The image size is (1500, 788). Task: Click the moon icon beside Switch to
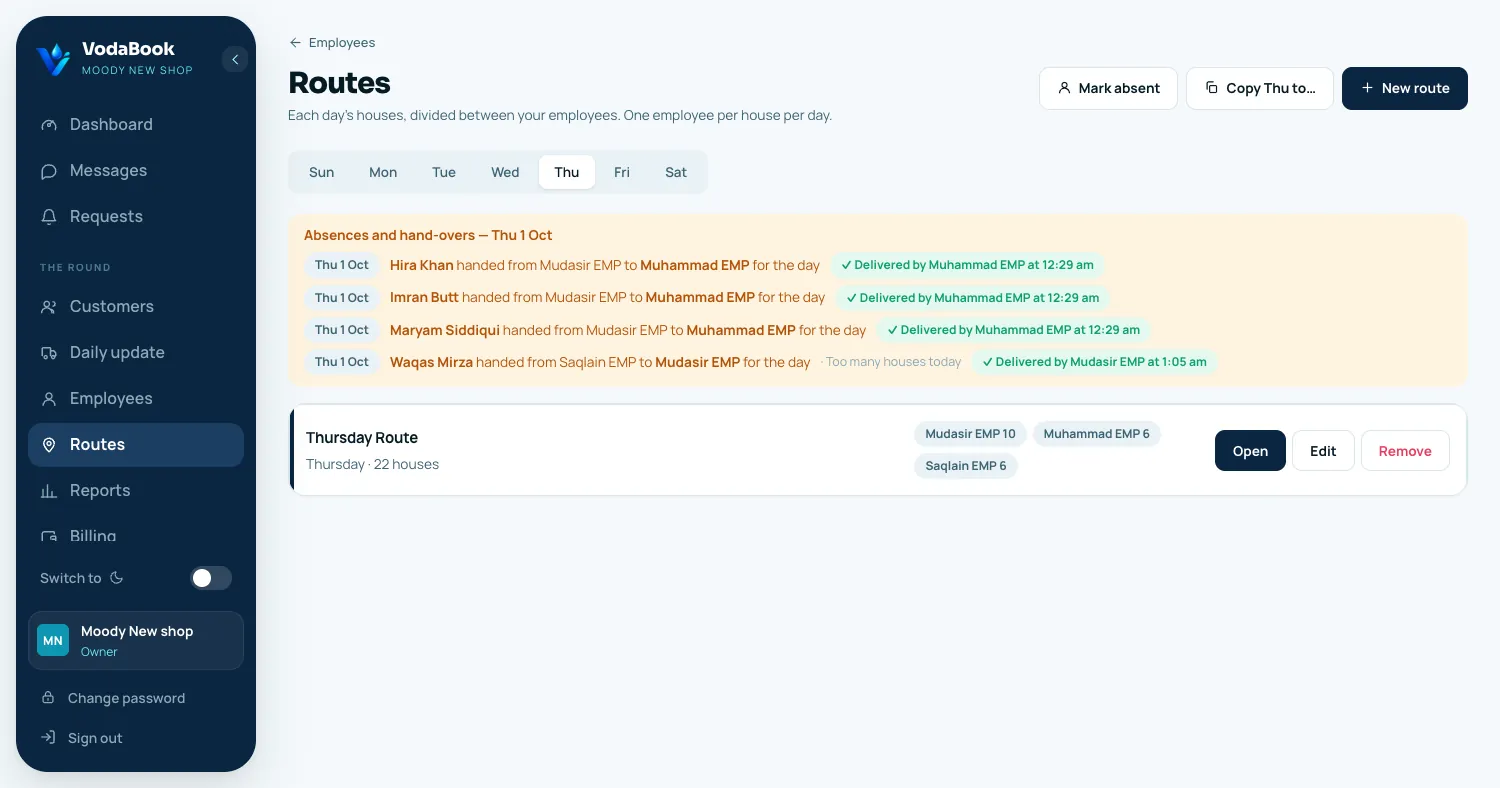(x=116, y=578)
